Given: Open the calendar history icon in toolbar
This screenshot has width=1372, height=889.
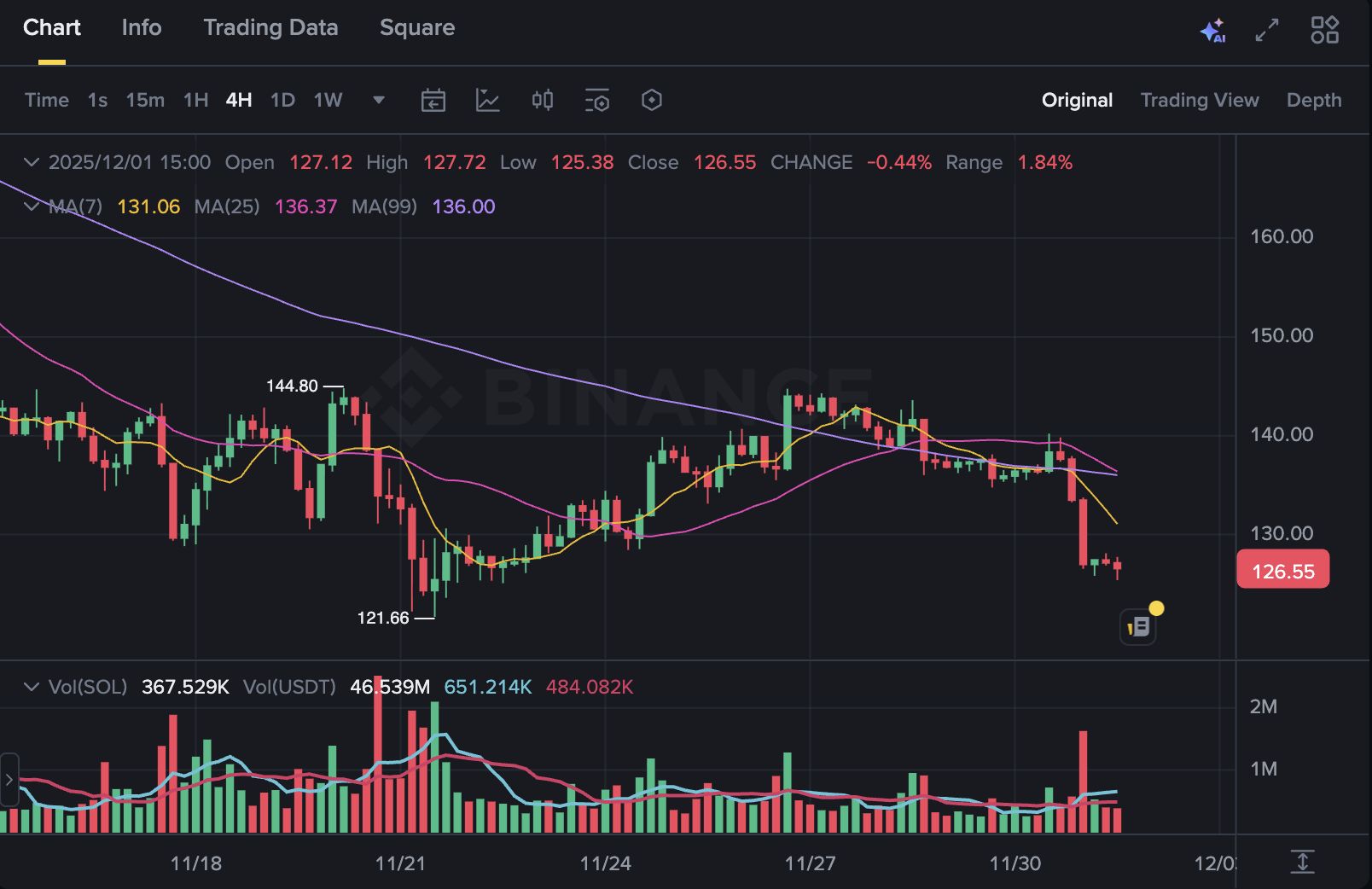Looking at the screenshot, I should 433,100.
